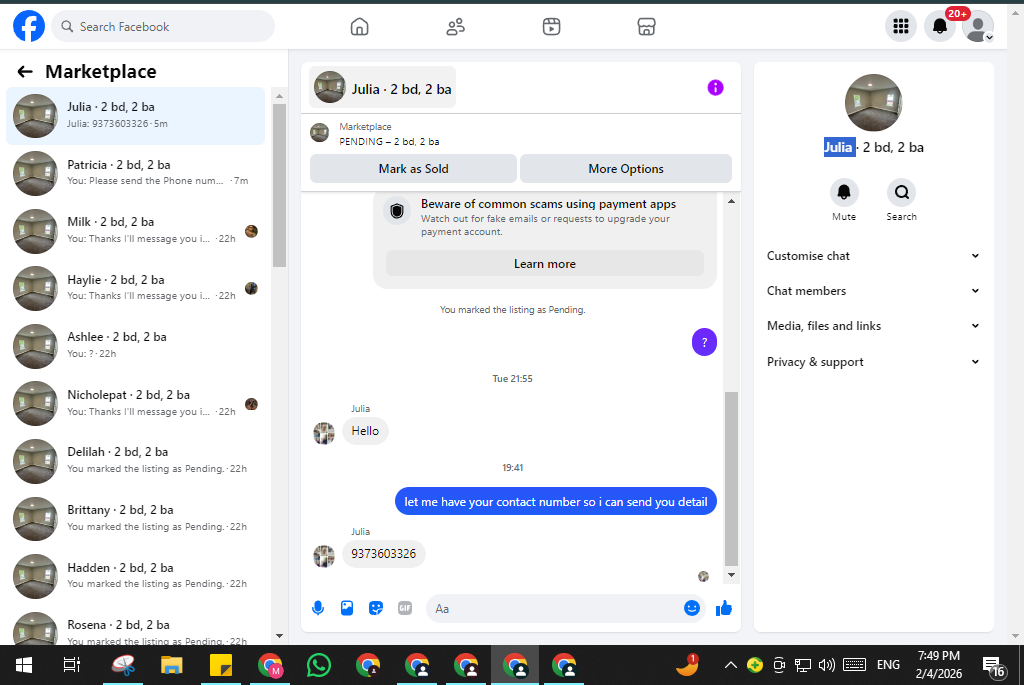This screenshot has height=685, width=1024.
Task: Mute the Julia conversation with the bell icon
Action: click(844, 193)
